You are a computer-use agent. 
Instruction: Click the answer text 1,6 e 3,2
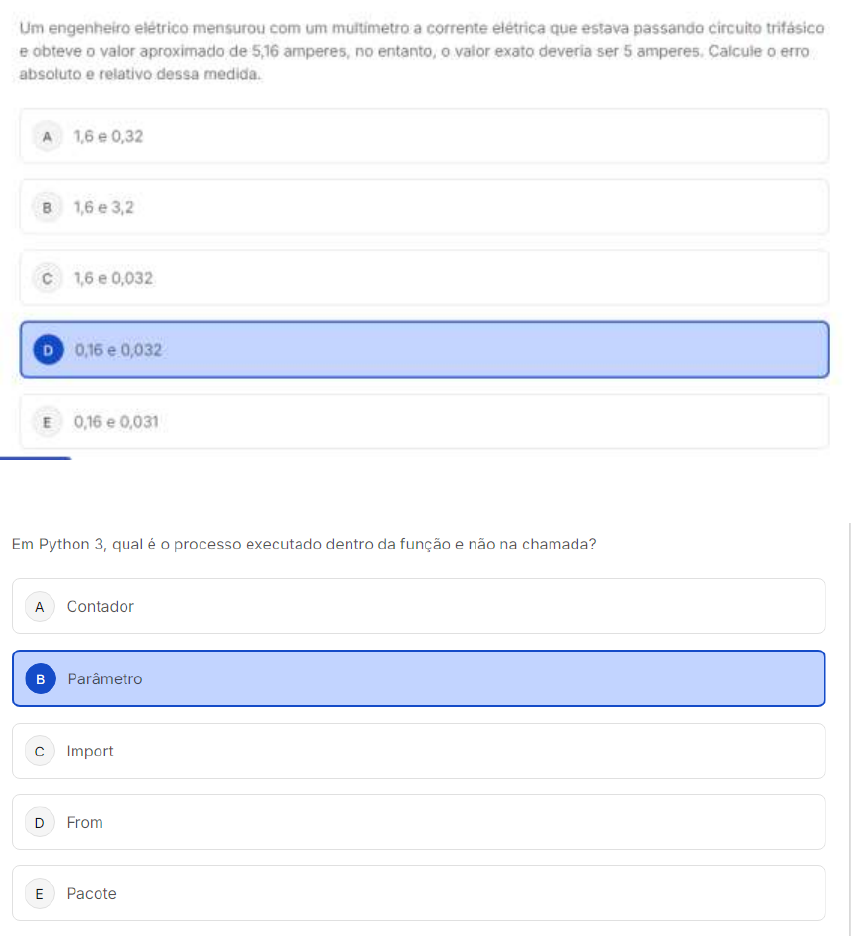(x=103, y=208)
